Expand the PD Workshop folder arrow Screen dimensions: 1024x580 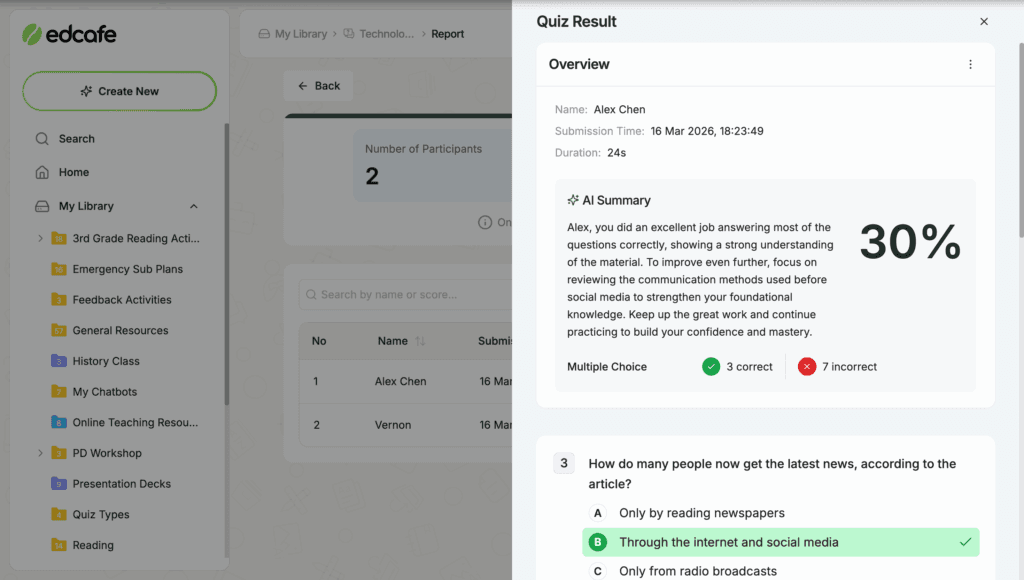click(x=40, y=453)
